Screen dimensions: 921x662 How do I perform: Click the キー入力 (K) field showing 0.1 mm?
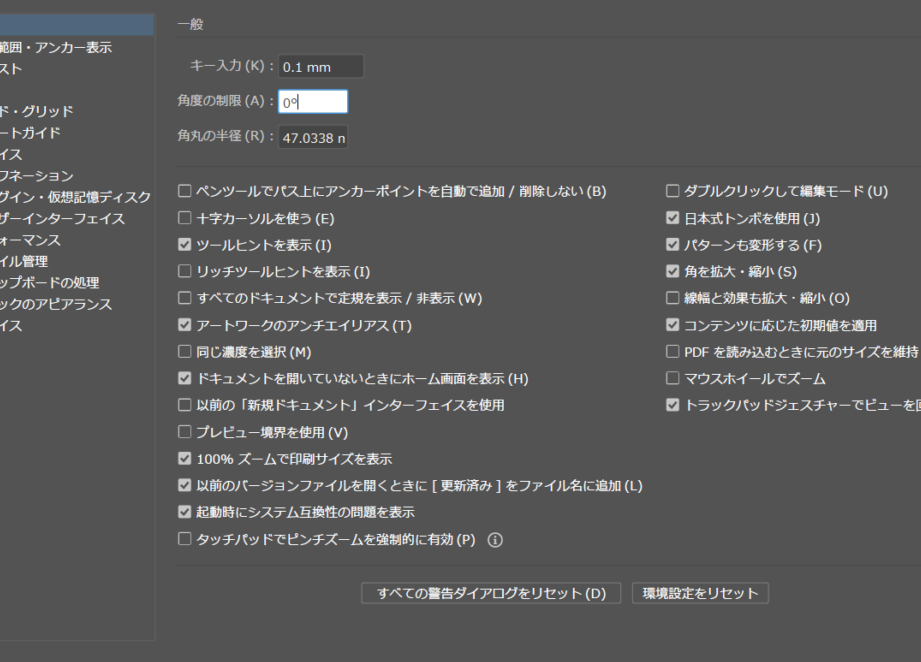click(321, 66)
